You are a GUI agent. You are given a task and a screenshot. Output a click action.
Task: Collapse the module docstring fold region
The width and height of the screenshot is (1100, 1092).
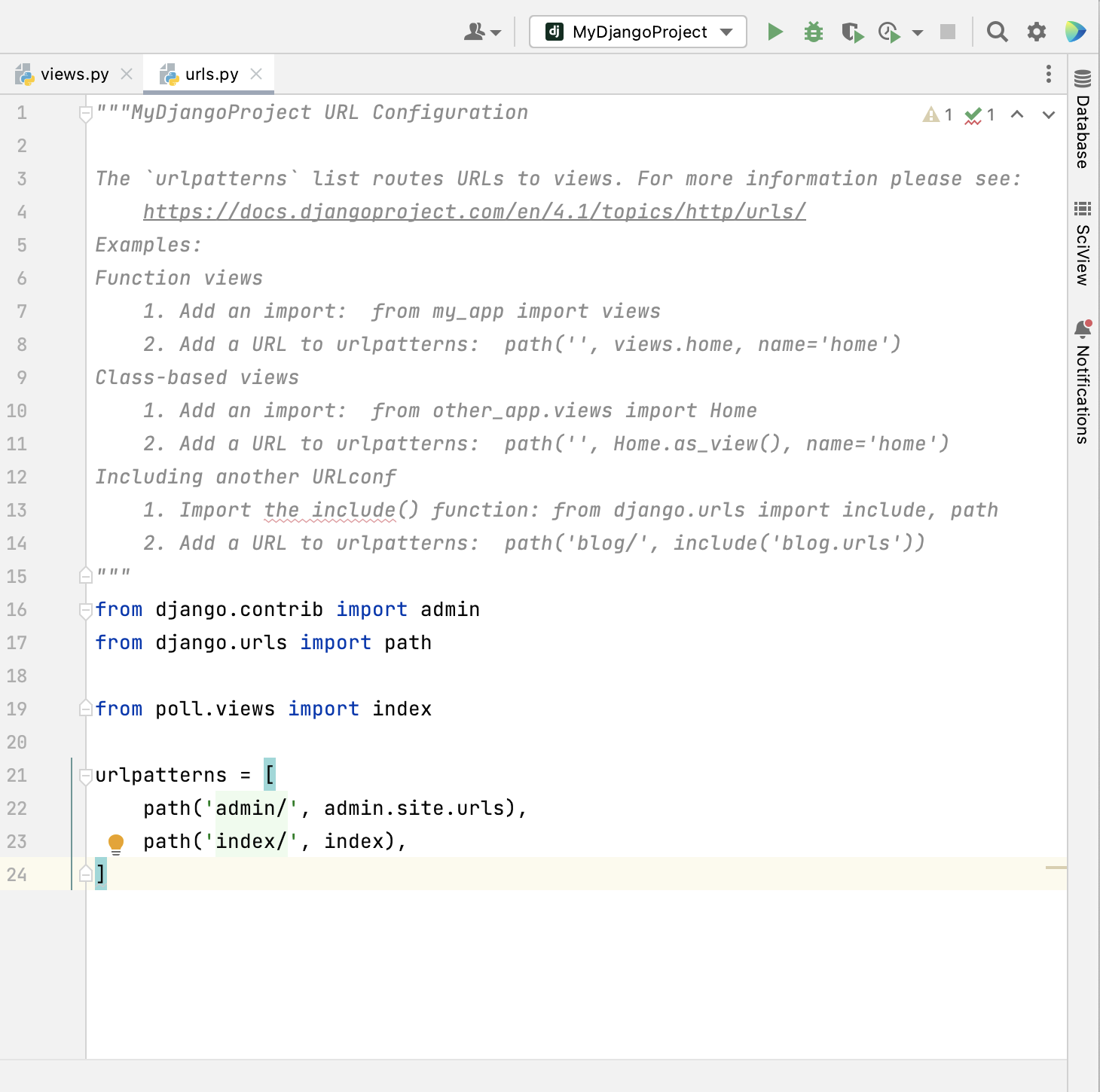point(84,112)
